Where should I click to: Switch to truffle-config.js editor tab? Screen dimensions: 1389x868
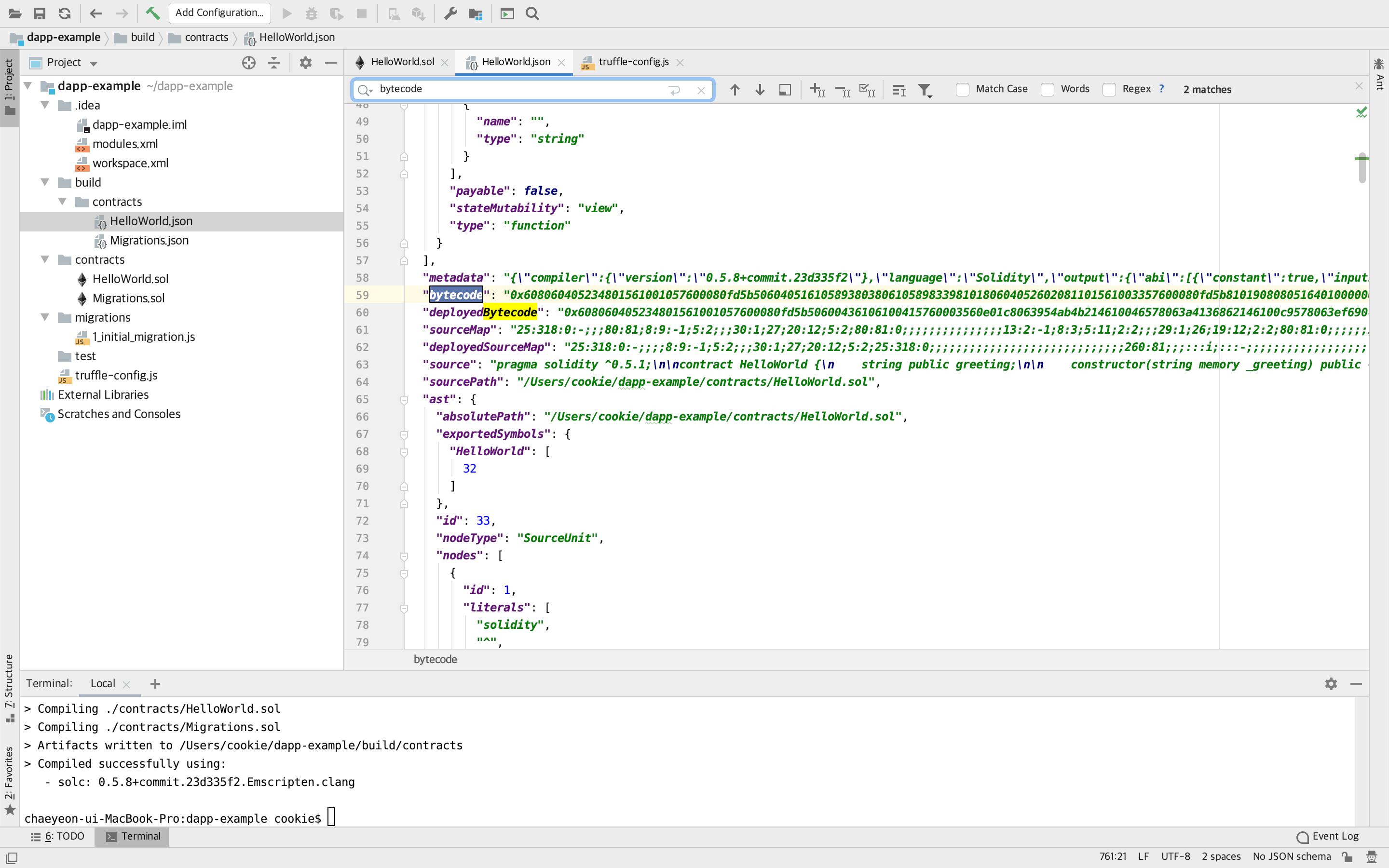point(634,62)
